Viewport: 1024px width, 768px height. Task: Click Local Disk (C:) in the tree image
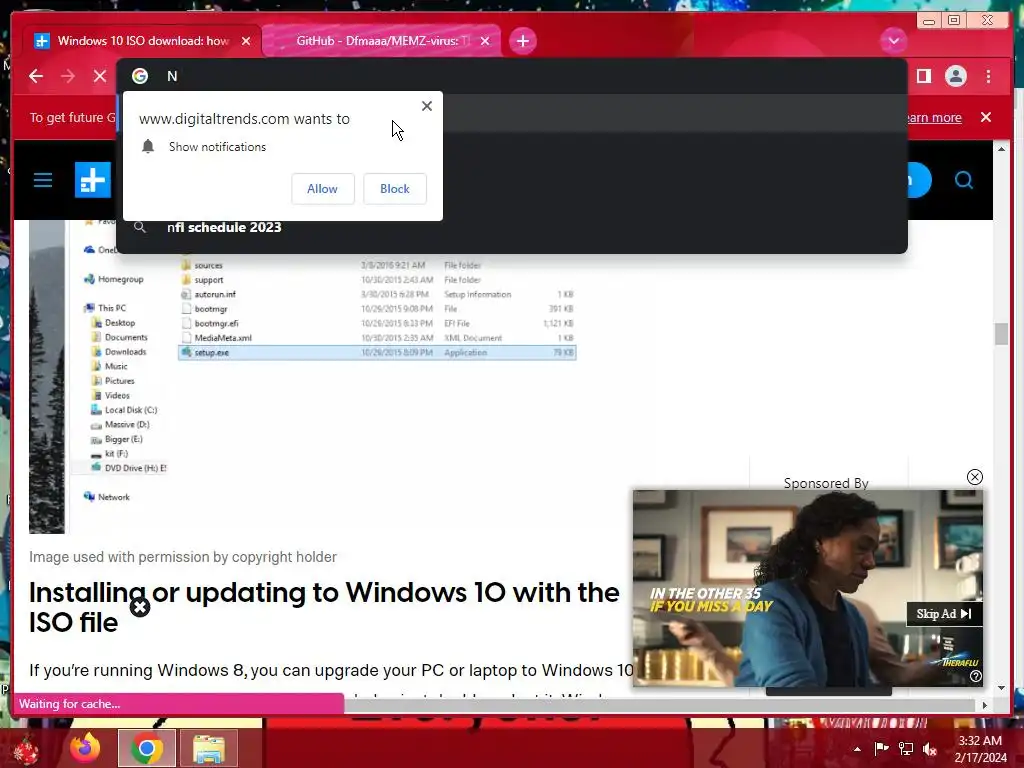click(131, 410)
